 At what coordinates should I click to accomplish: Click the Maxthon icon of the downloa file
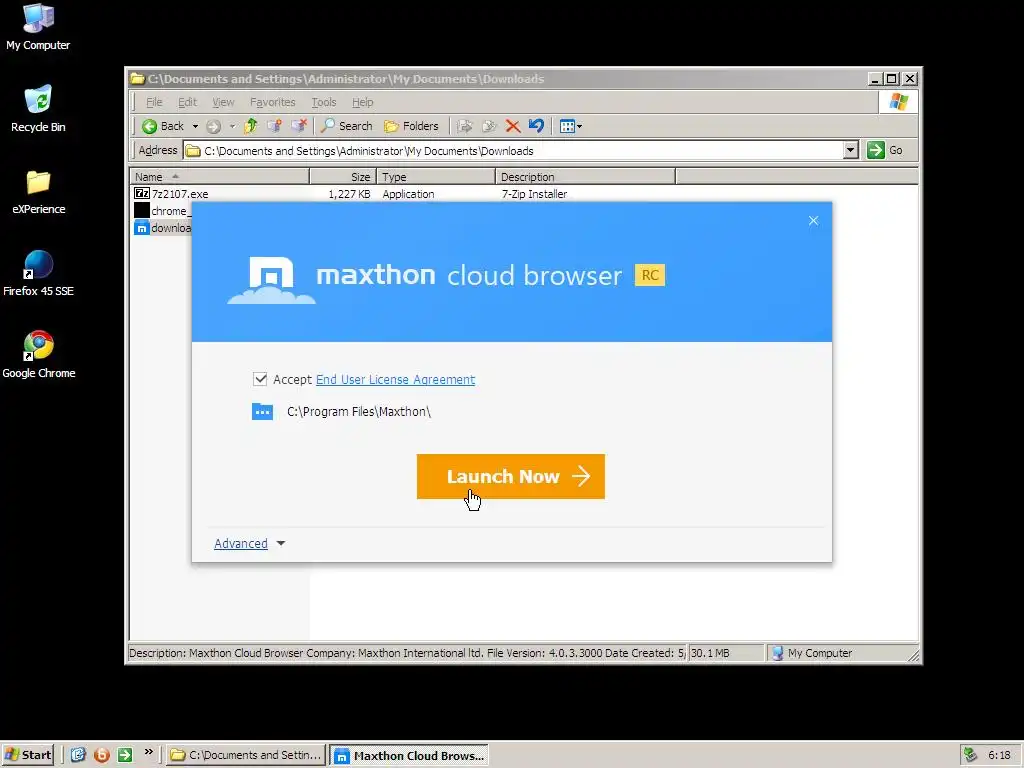[142, 228]
